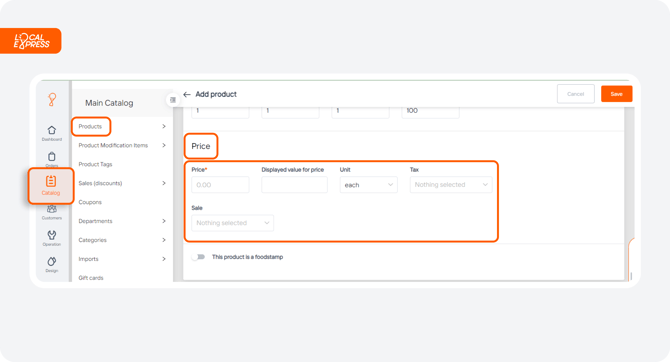Expand the Products menu chevron

(164, 127)
